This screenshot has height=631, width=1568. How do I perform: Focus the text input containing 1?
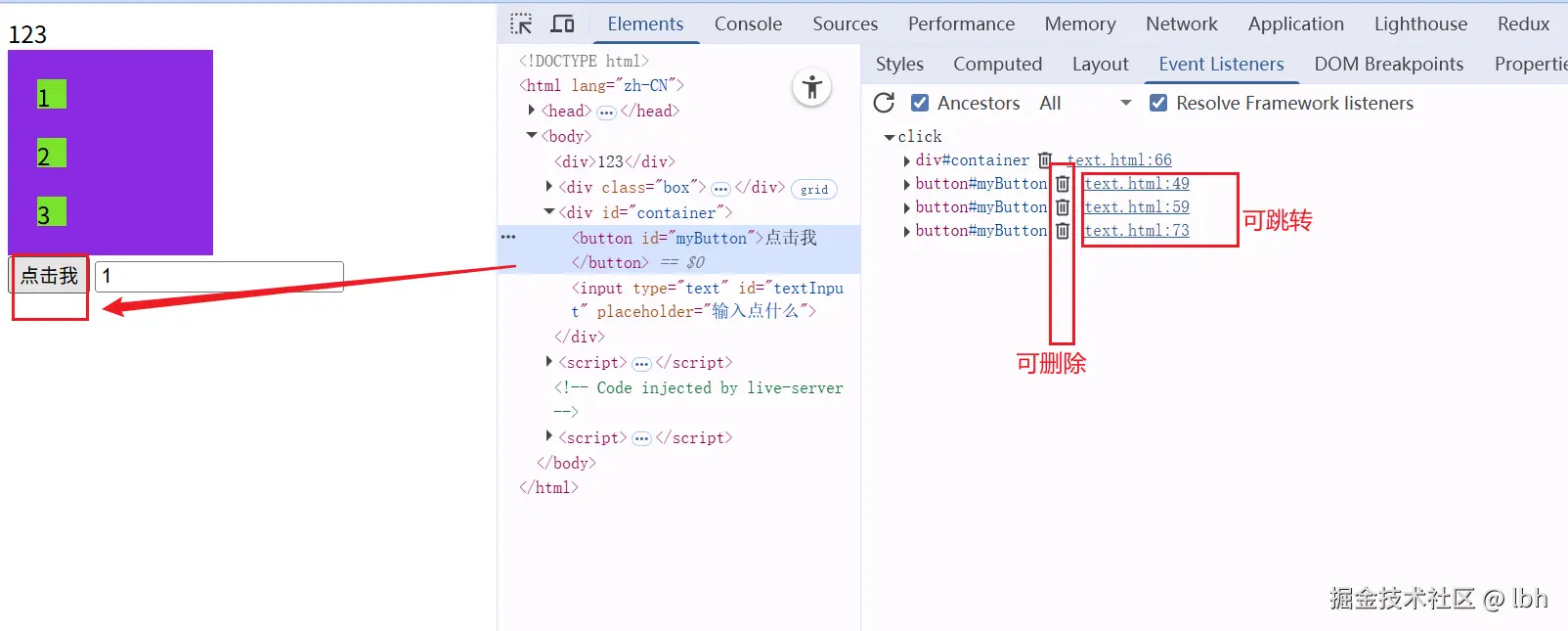tap(219, 276)
